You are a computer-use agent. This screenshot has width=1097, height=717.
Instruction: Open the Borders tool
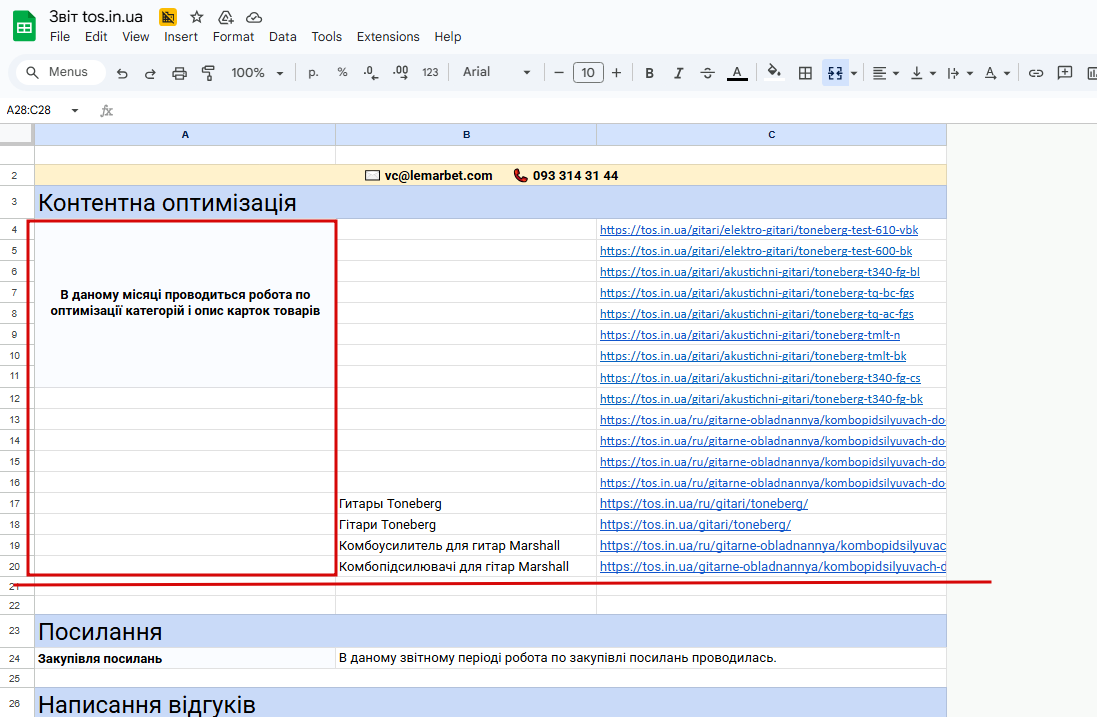805,73
